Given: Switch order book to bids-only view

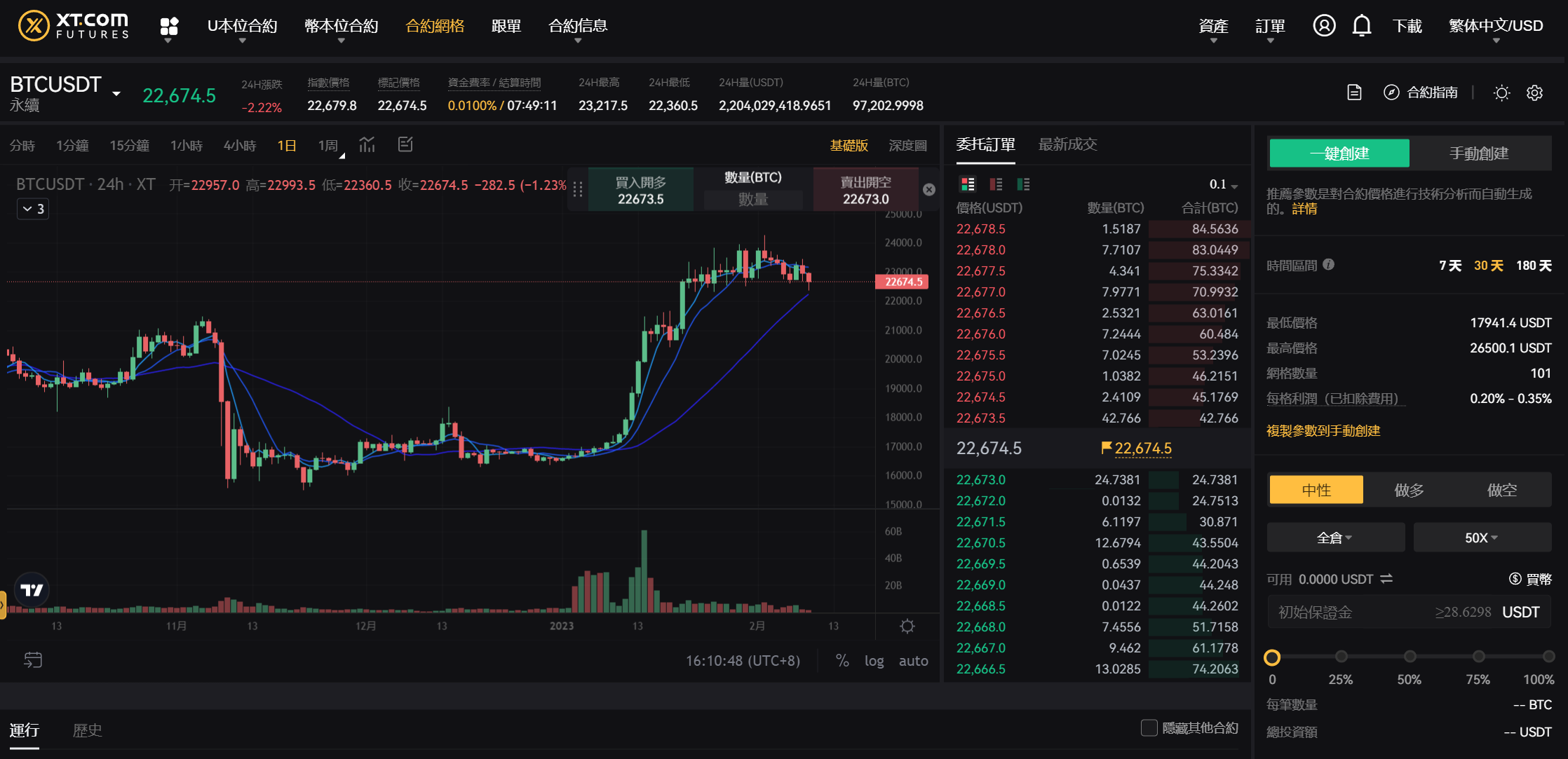Looking at the screenshot, I should (x=1023, y=184).
